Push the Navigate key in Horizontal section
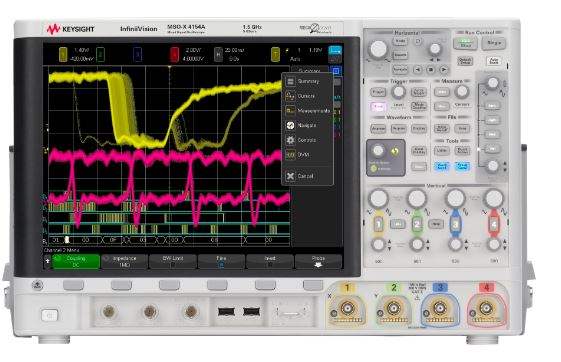 click(x=400, y=69)
